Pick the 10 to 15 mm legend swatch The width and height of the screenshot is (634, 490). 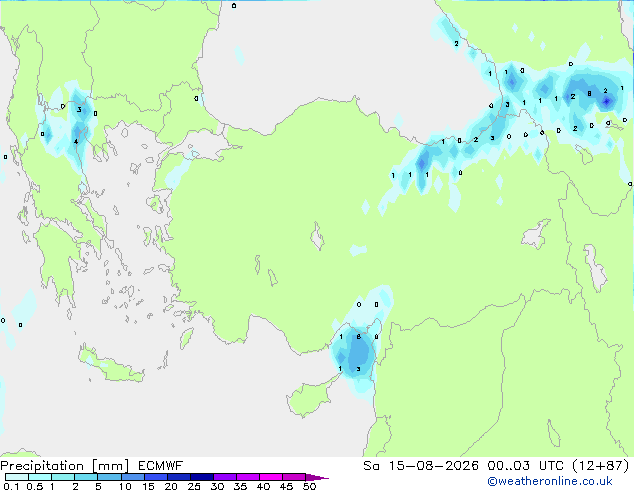tap(133, 477)
